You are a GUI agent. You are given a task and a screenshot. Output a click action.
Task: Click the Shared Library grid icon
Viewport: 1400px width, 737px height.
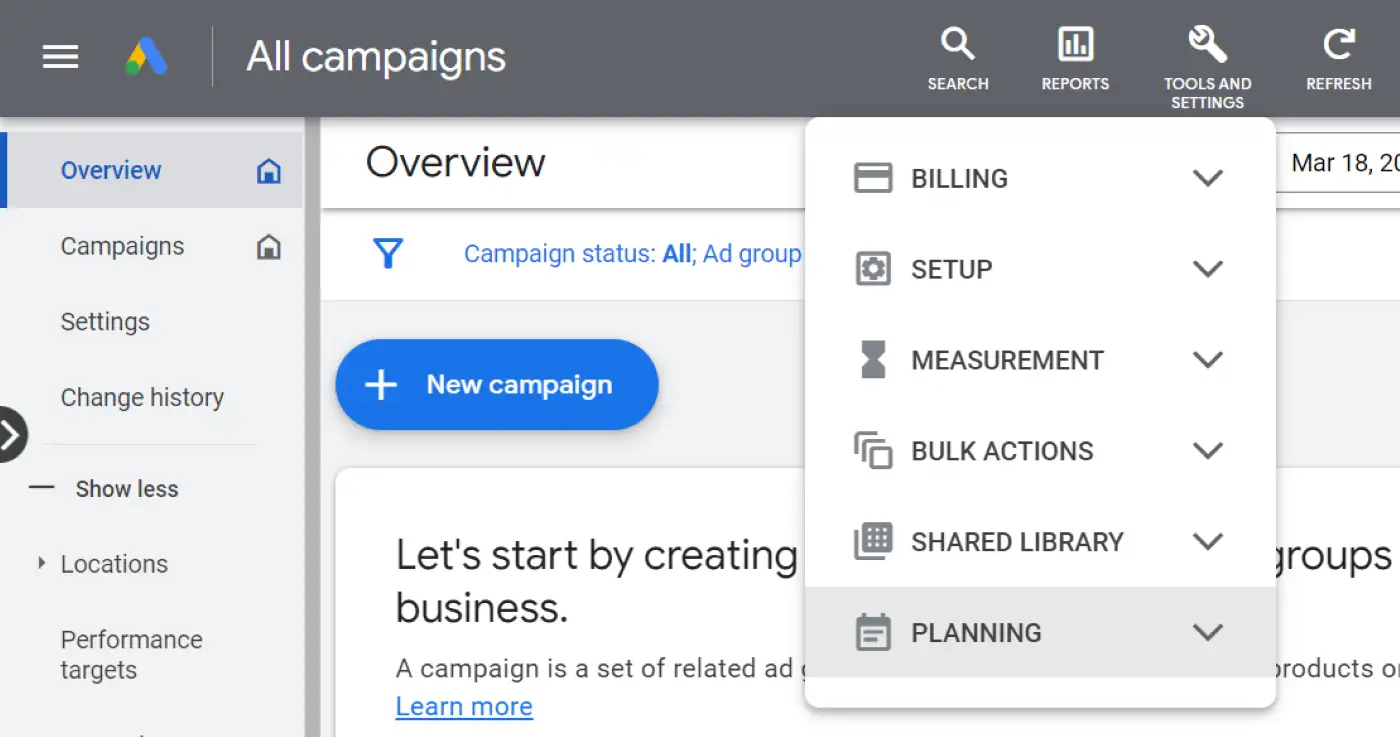[x=873, y=541]
